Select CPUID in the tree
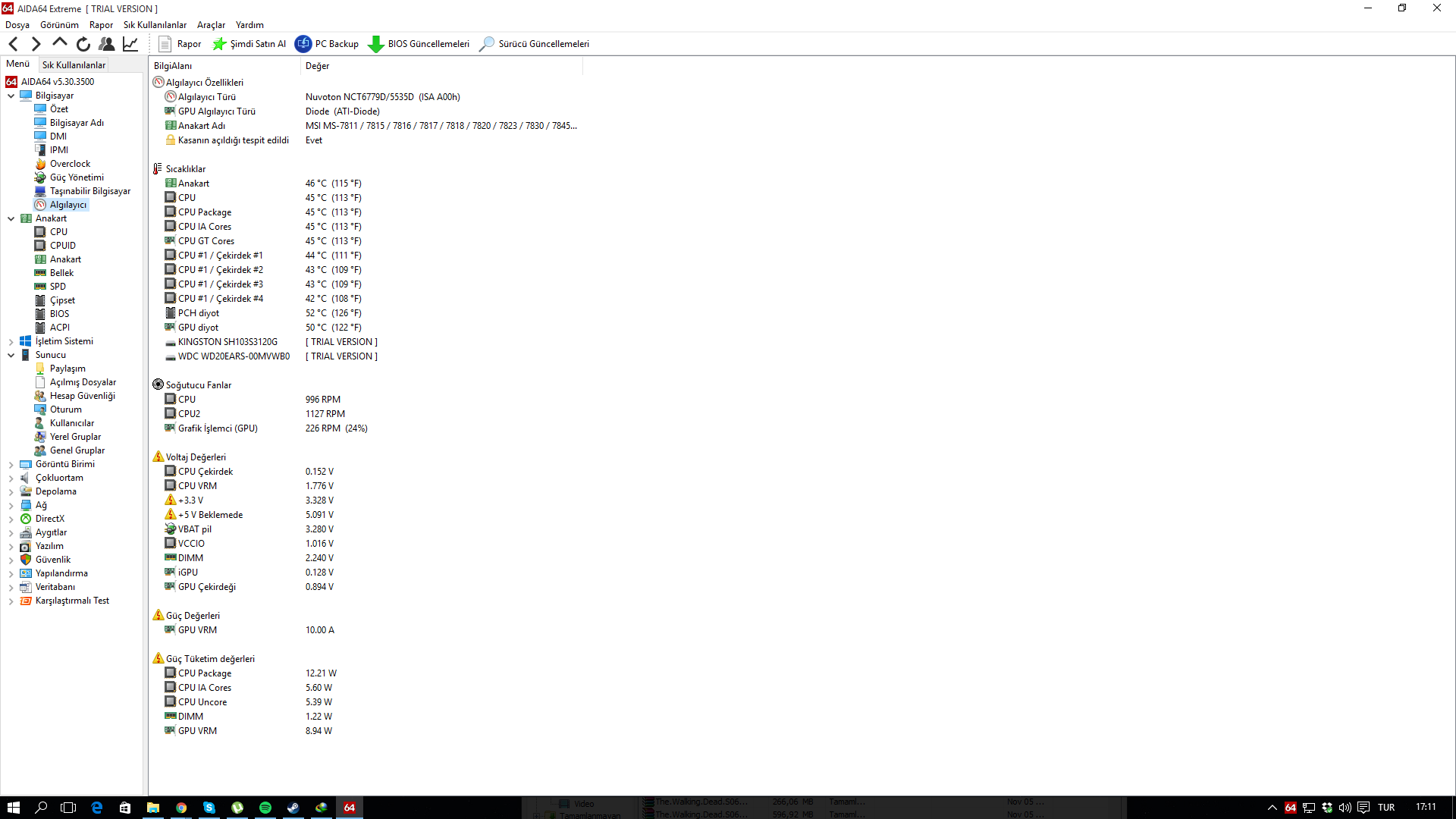 click(x=62, y=246)
